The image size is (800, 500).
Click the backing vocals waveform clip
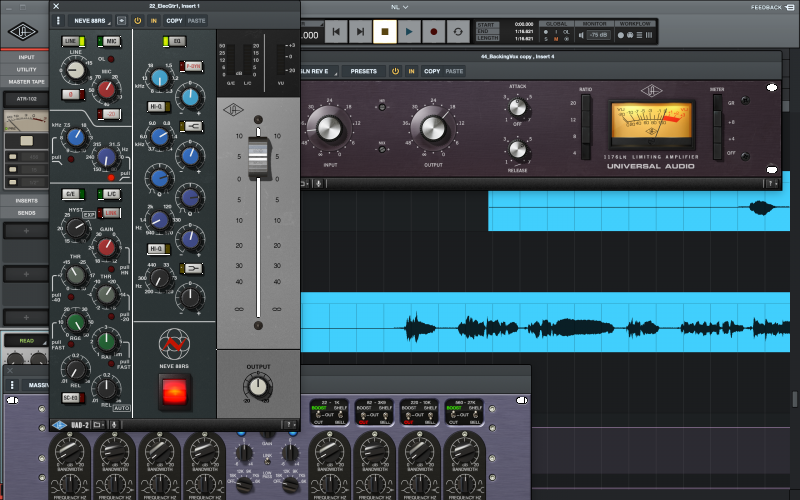click(545, 322)
